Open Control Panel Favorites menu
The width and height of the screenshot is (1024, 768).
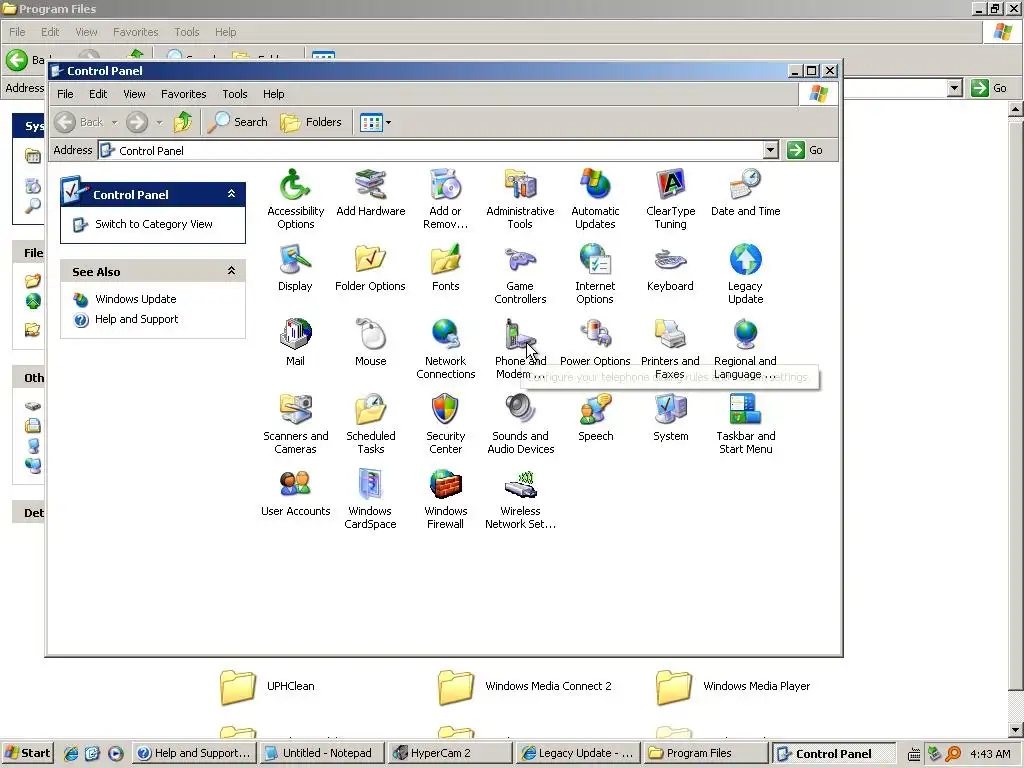pyautogui.click(x=184, y=94)
